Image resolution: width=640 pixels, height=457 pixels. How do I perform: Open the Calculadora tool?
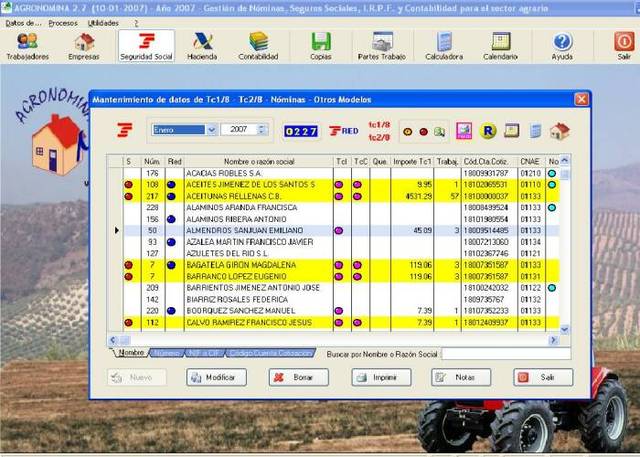tap(444, 47)
